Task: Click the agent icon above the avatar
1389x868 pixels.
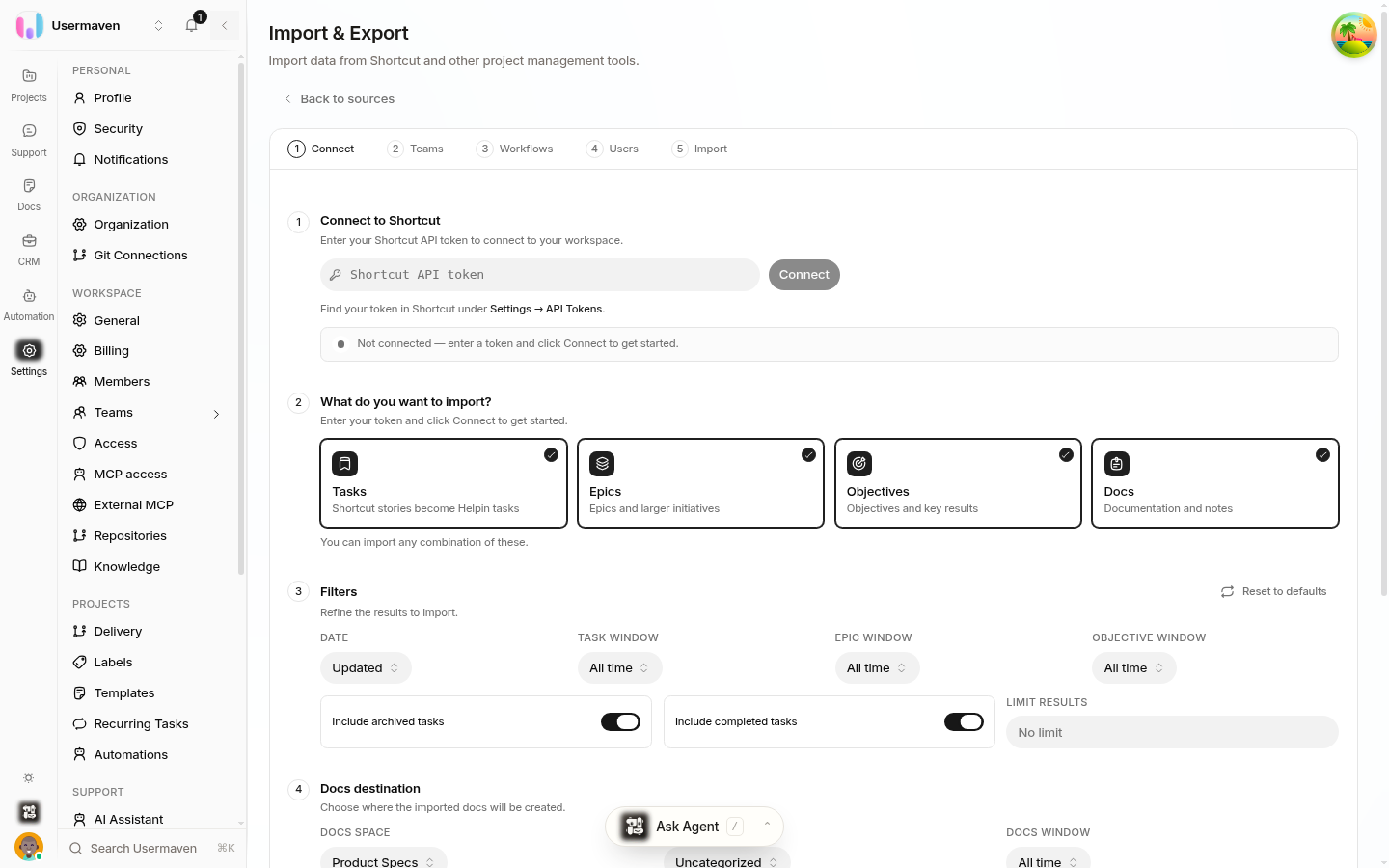Action: (29, 812)
